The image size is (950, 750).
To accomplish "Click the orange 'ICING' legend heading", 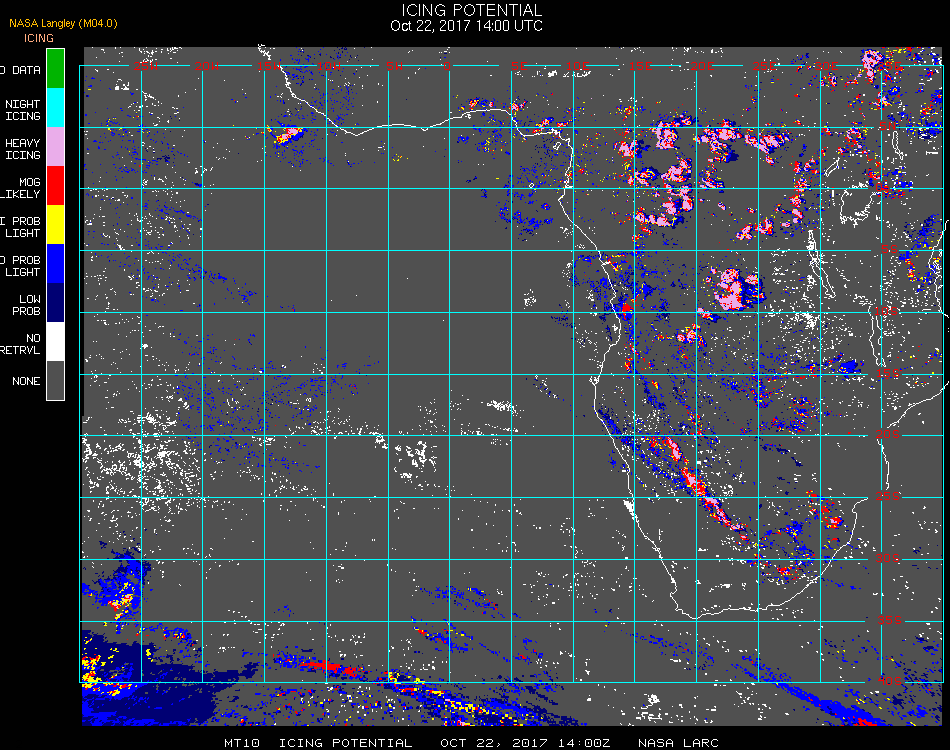I will (x=39, y=38).
